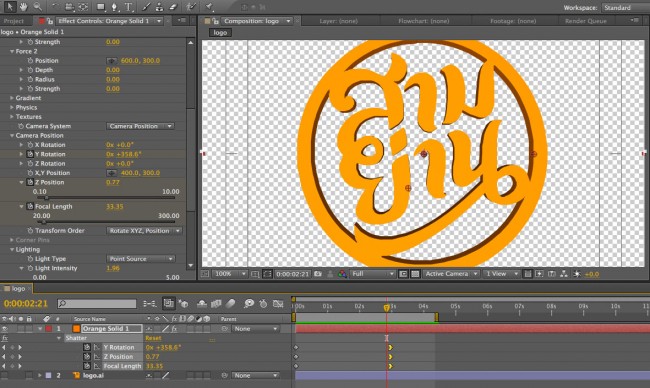
Task: Select the Unified Camera tool
Action: [x=69, y=7]
